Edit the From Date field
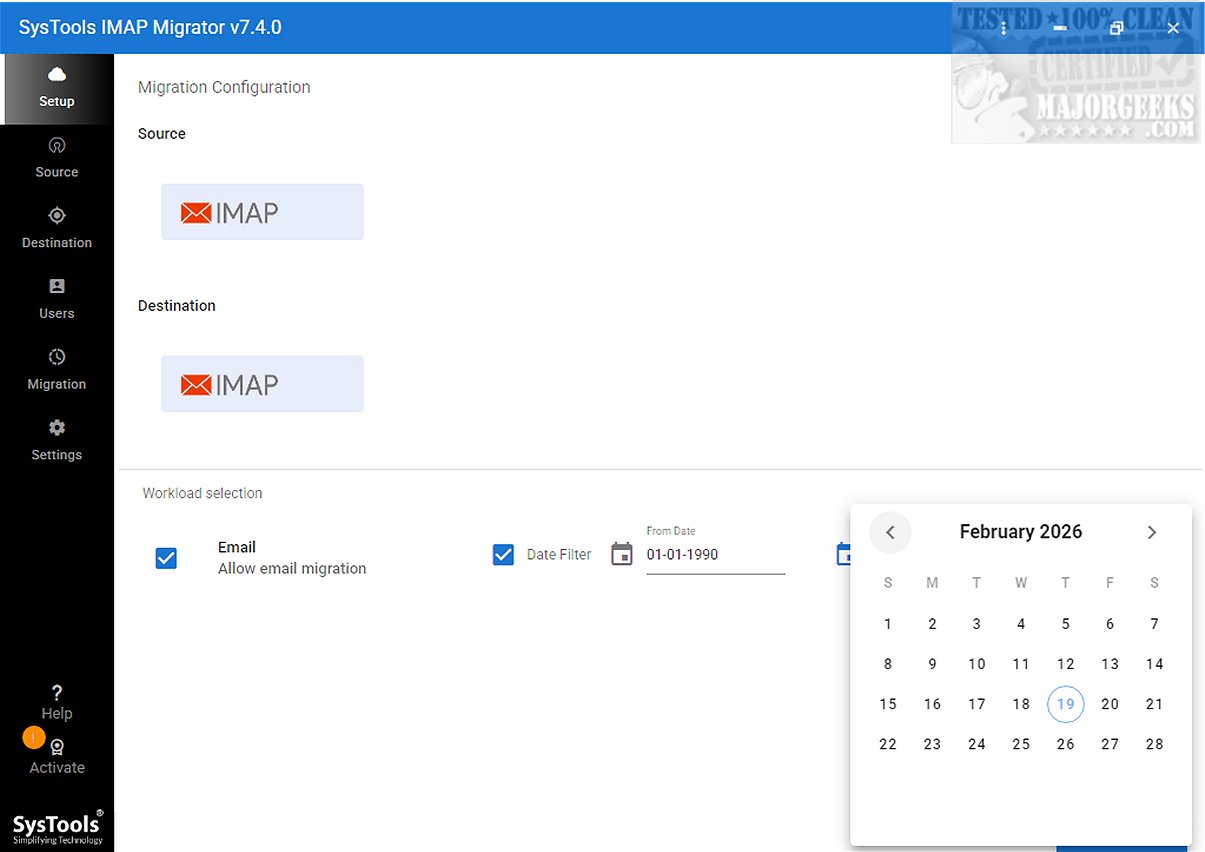This screenshot has height=852, width=1205. pyautogui.click(x=716, y=555)
